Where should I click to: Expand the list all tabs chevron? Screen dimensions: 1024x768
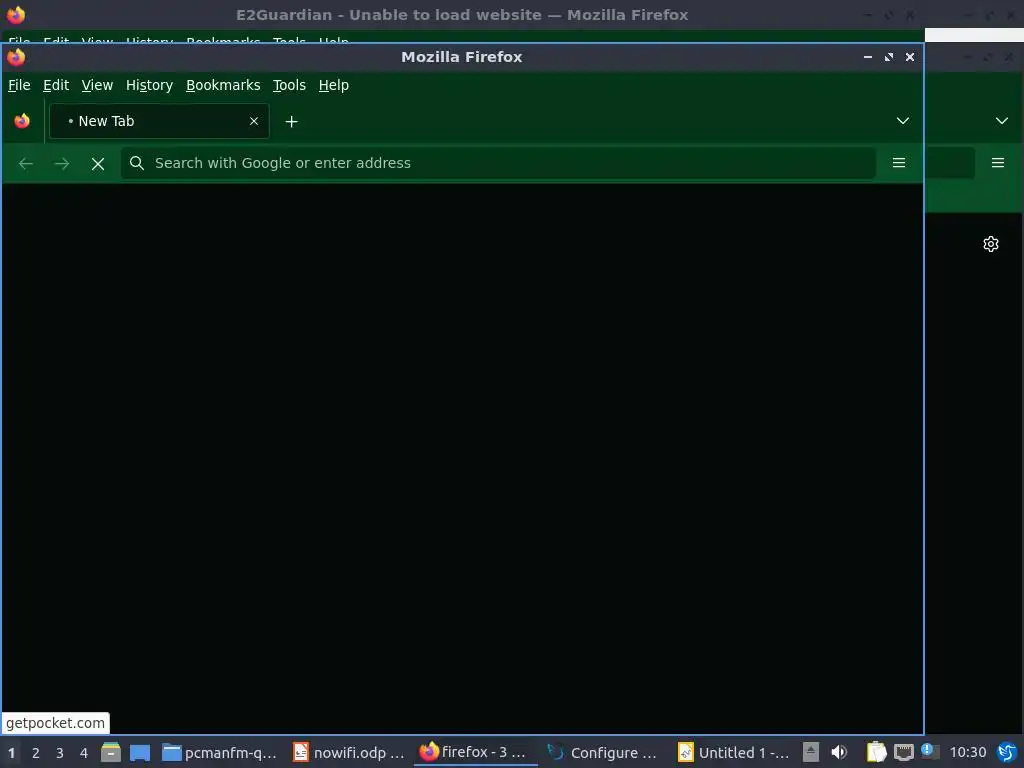[x=903, y=121]
